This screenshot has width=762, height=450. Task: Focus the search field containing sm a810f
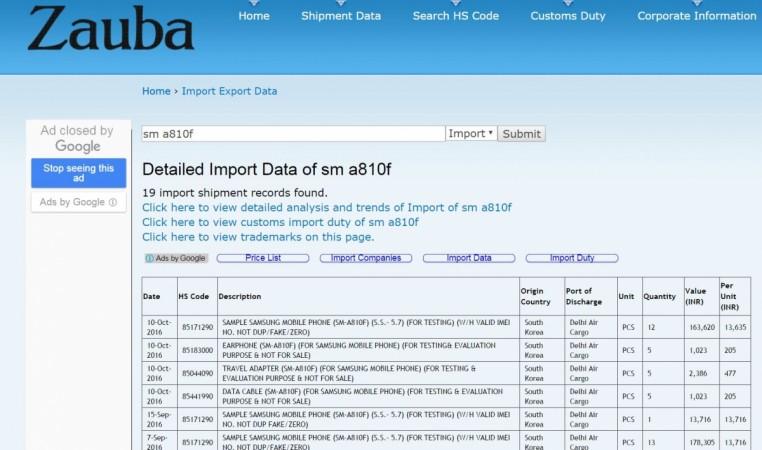292,134
